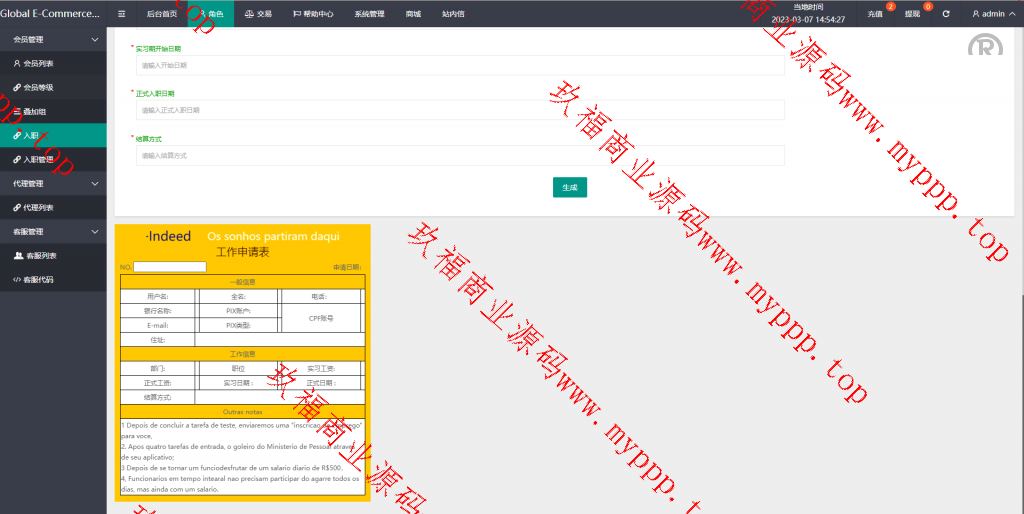The image size is (1024, 514).
Task: Click the 结算方式 input field
Action: point(460,156)
